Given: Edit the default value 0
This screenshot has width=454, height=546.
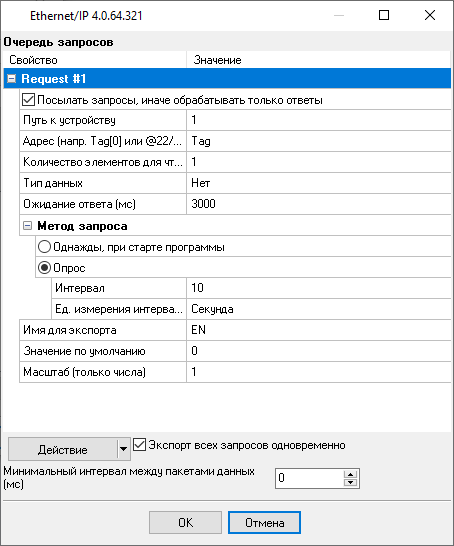Looking at the screenshot, I should 319,351.
